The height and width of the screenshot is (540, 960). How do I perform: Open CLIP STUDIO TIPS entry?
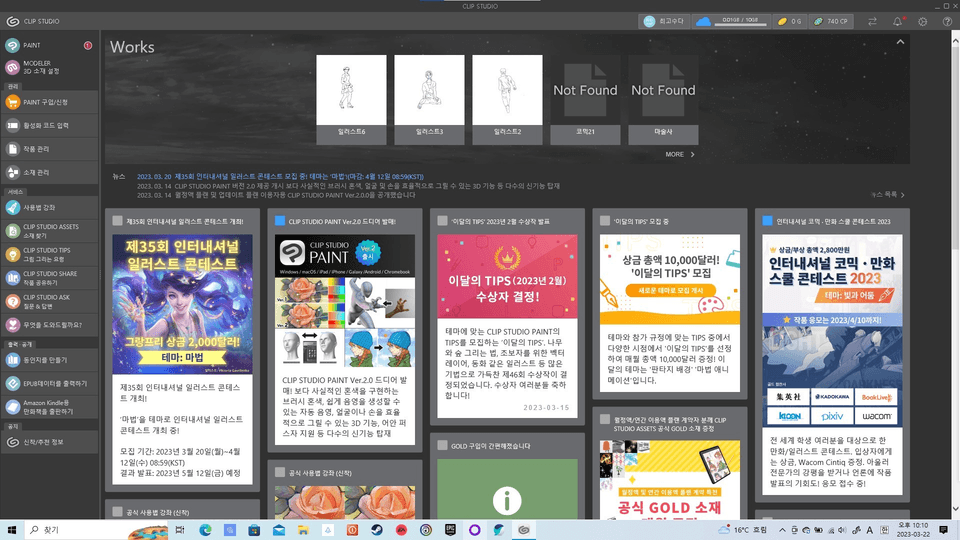click(x=49, y=255)
